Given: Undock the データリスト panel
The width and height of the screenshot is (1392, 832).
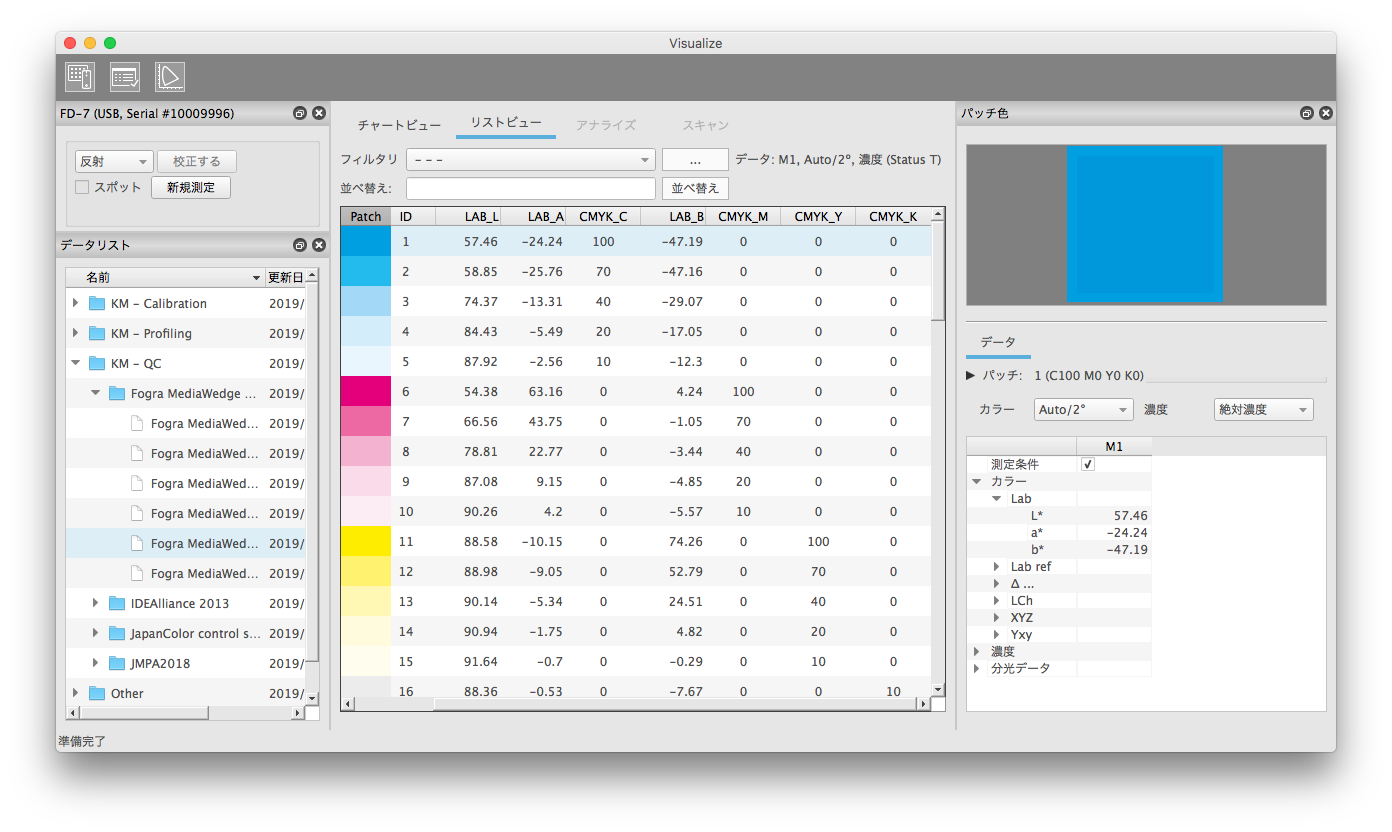Looking at the screenshot, I should (x=300, y=245).
